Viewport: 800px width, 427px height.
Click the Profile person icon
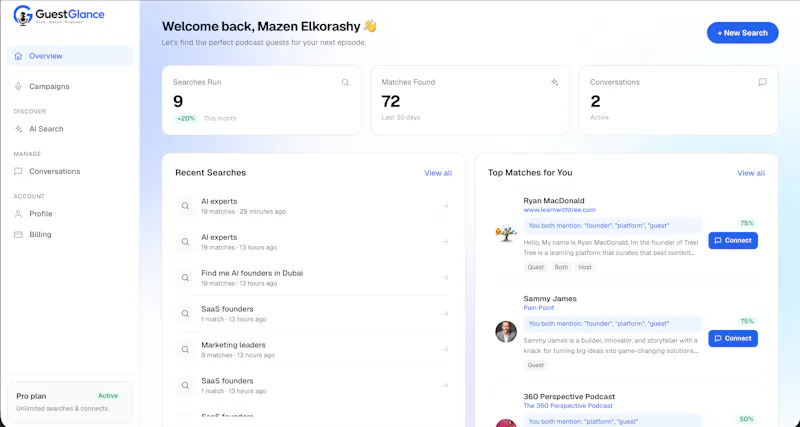[x=18, y=214]
